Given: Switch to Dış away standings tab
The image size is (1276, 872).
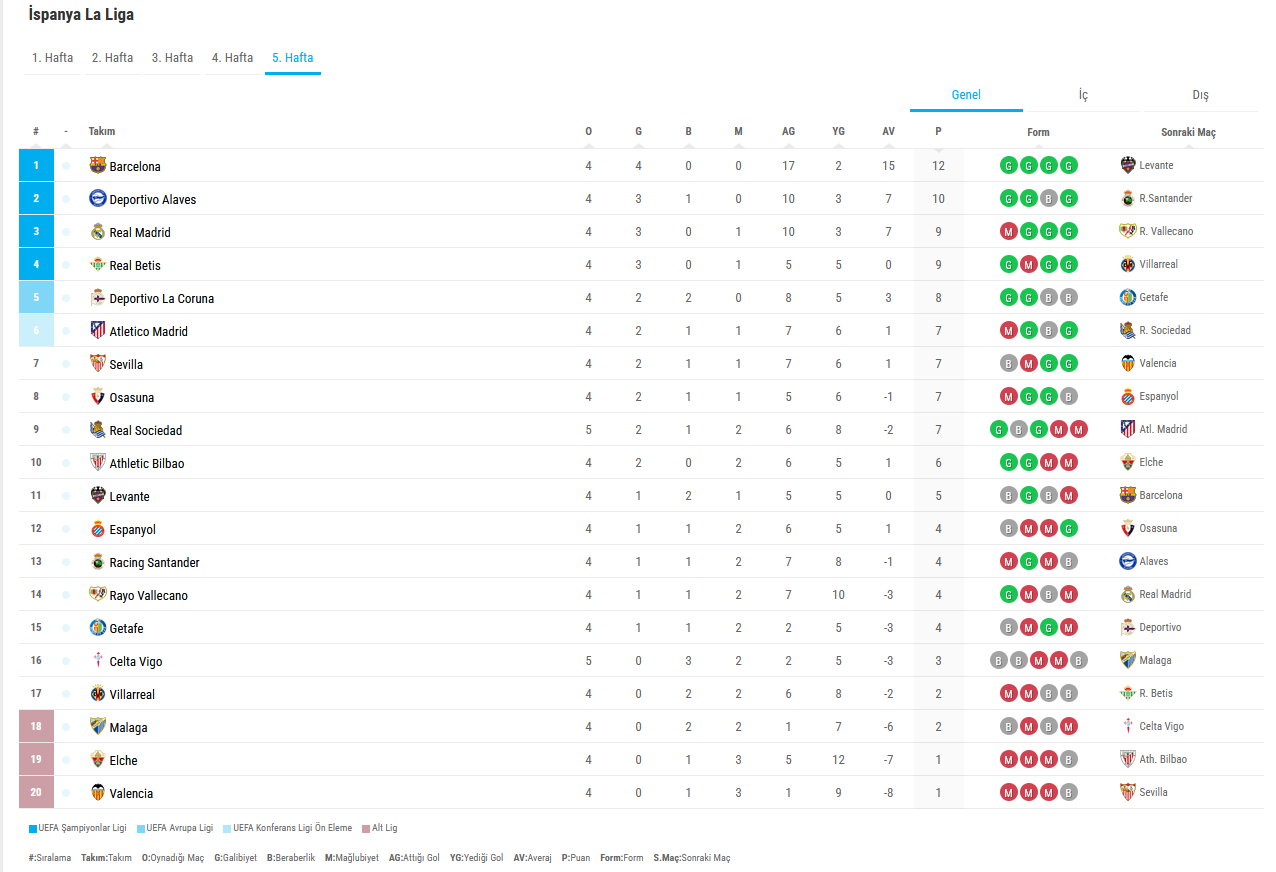Looking at the screenshot, I should [x=1200, y=95].
